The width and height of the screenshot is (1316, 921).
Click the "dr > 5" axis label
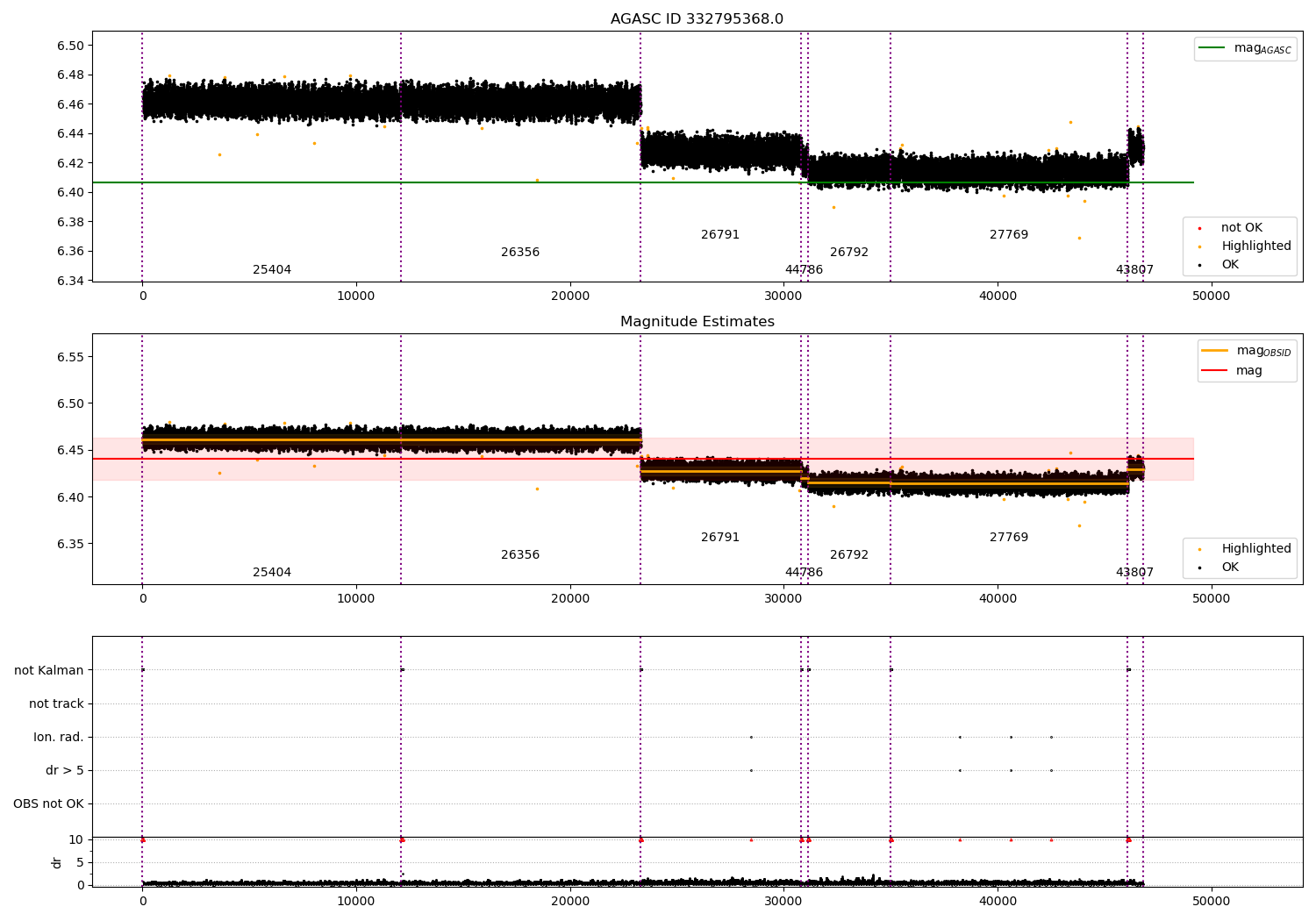point(65,770)
